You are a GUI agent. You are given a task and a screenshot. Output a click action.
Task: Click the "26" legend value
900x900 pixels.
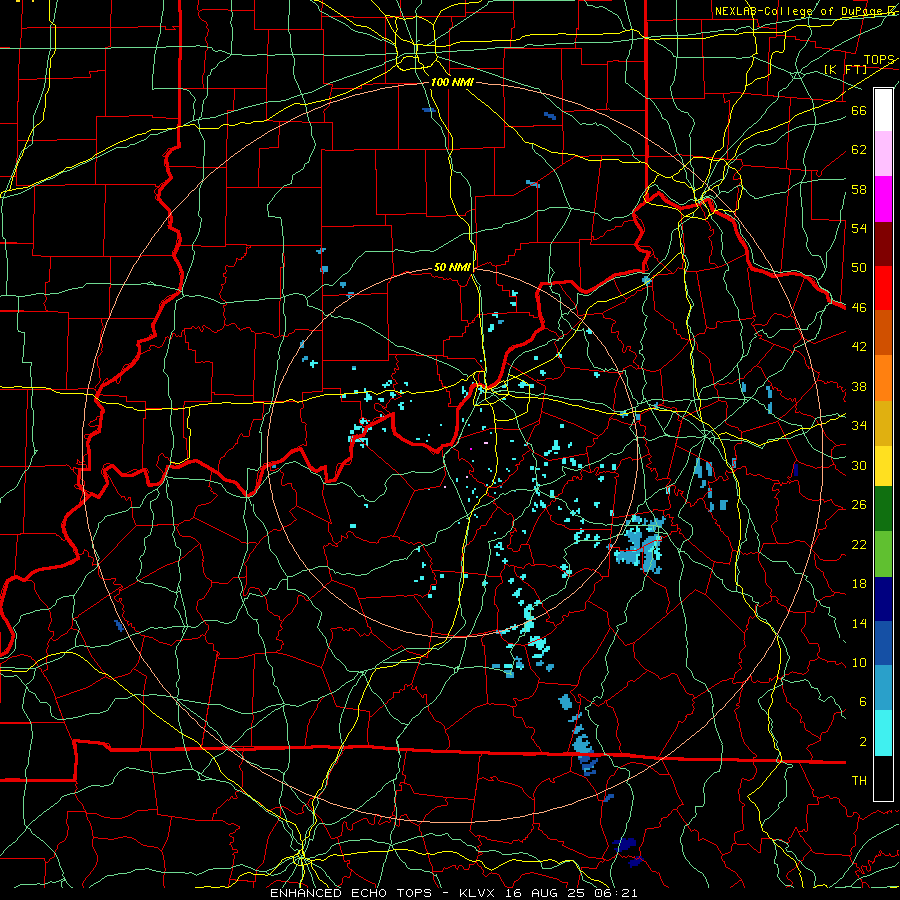pyautogui.click(x=859, y=505)
